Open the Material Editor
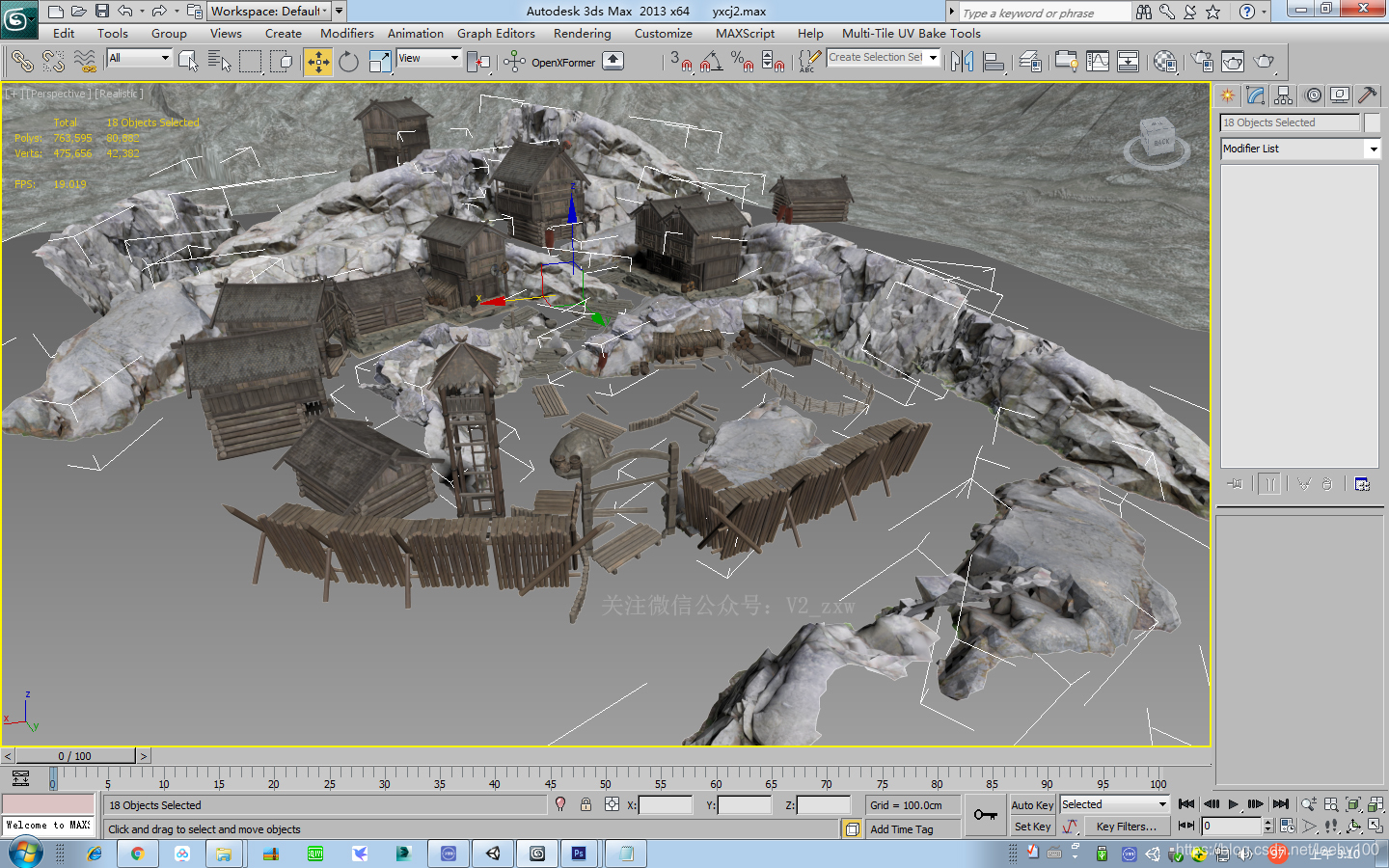Image resolution: width=1389 pixels, height=868 pixels. click(x=1165, y=62)
